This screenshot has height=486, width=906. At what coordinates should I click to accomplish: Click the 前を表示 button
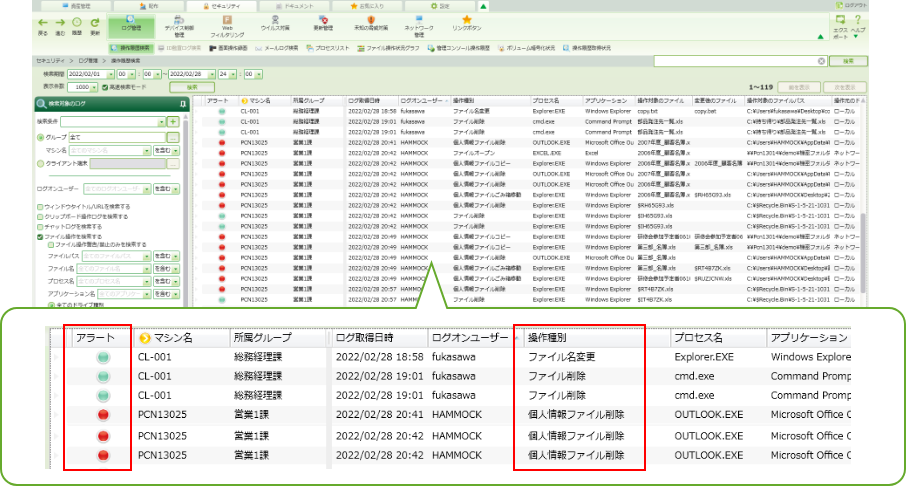(799, 87)
